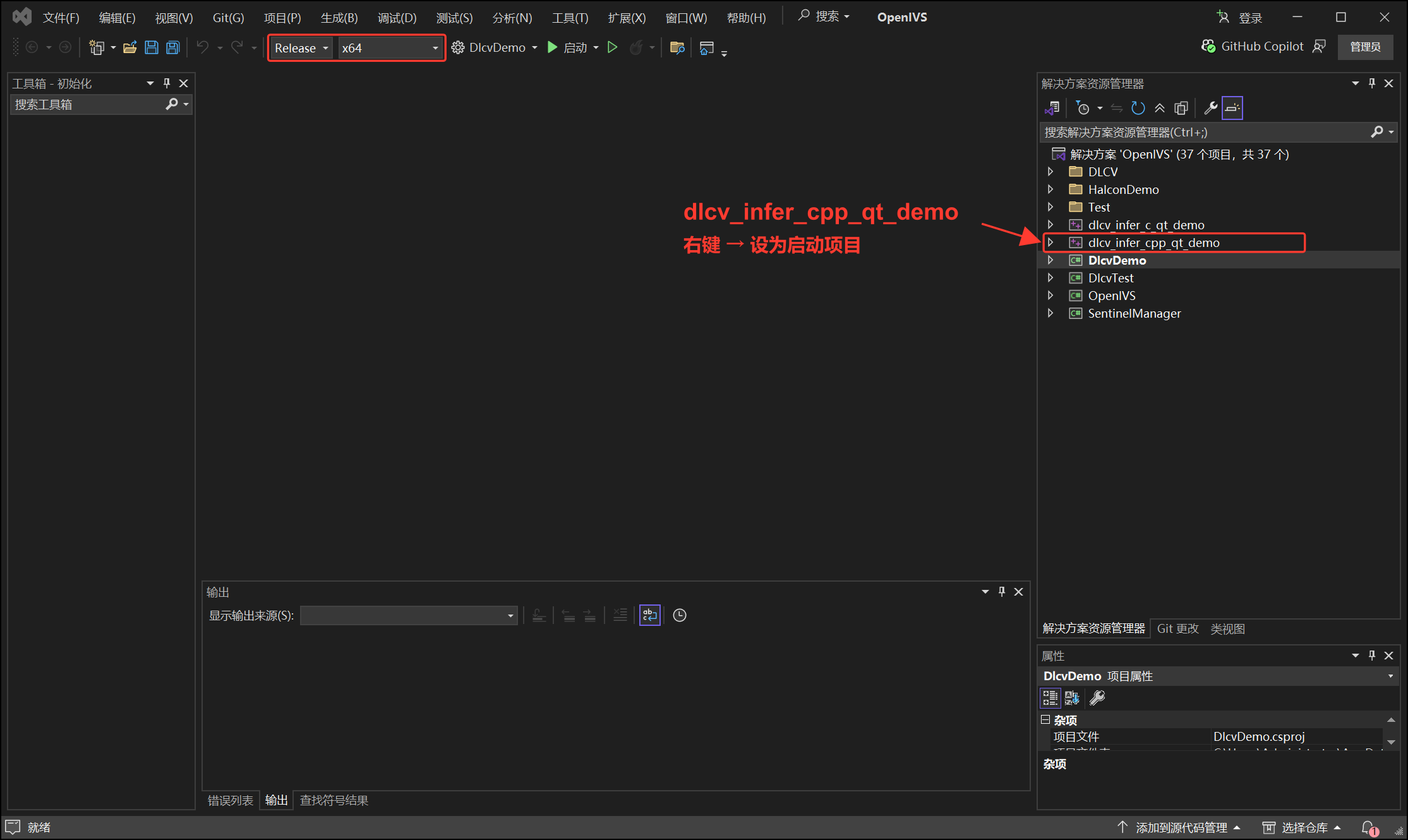Start without debugging outline play icon

612,47
